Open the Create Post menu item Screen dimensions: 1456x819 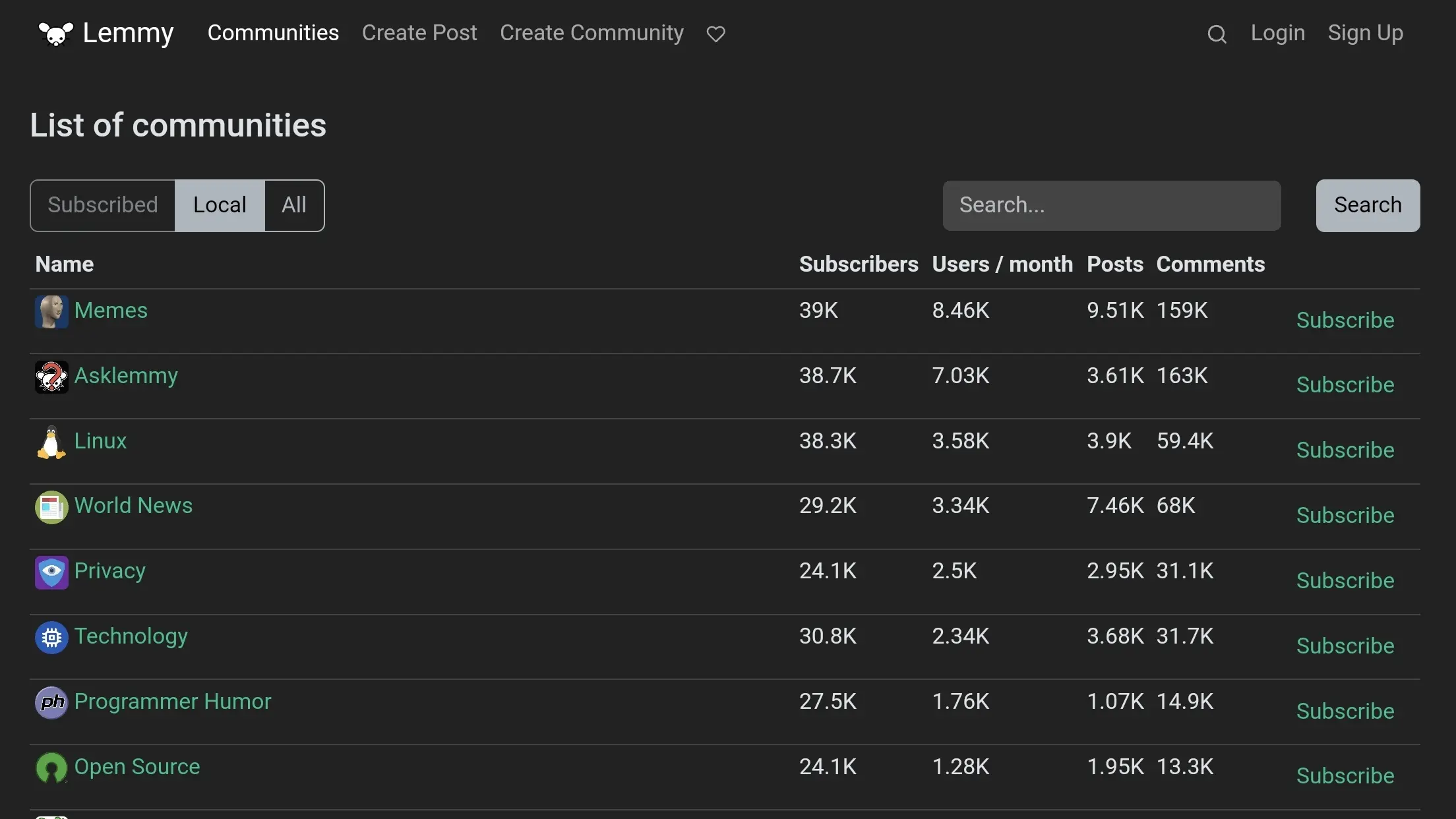pyautogui.click(x=419, y=33)
